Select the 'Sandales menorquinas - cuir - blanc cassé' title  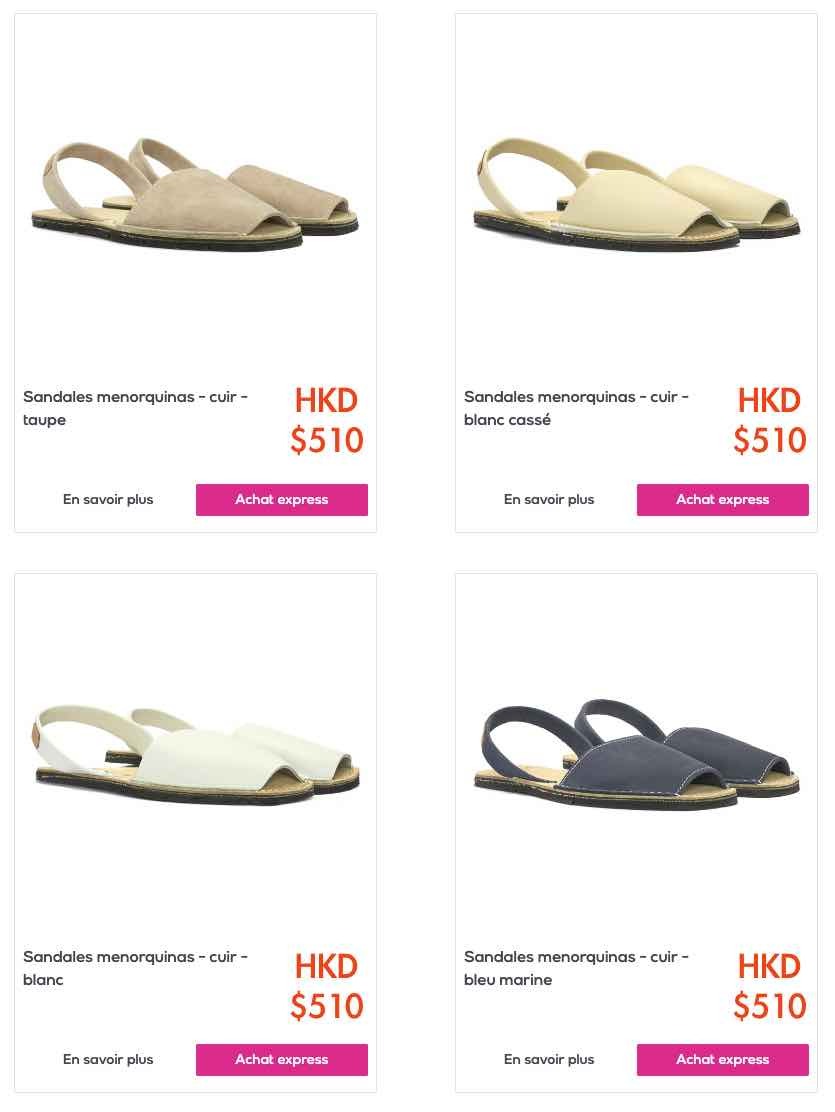pyautogui.click(x=577, y=408)
